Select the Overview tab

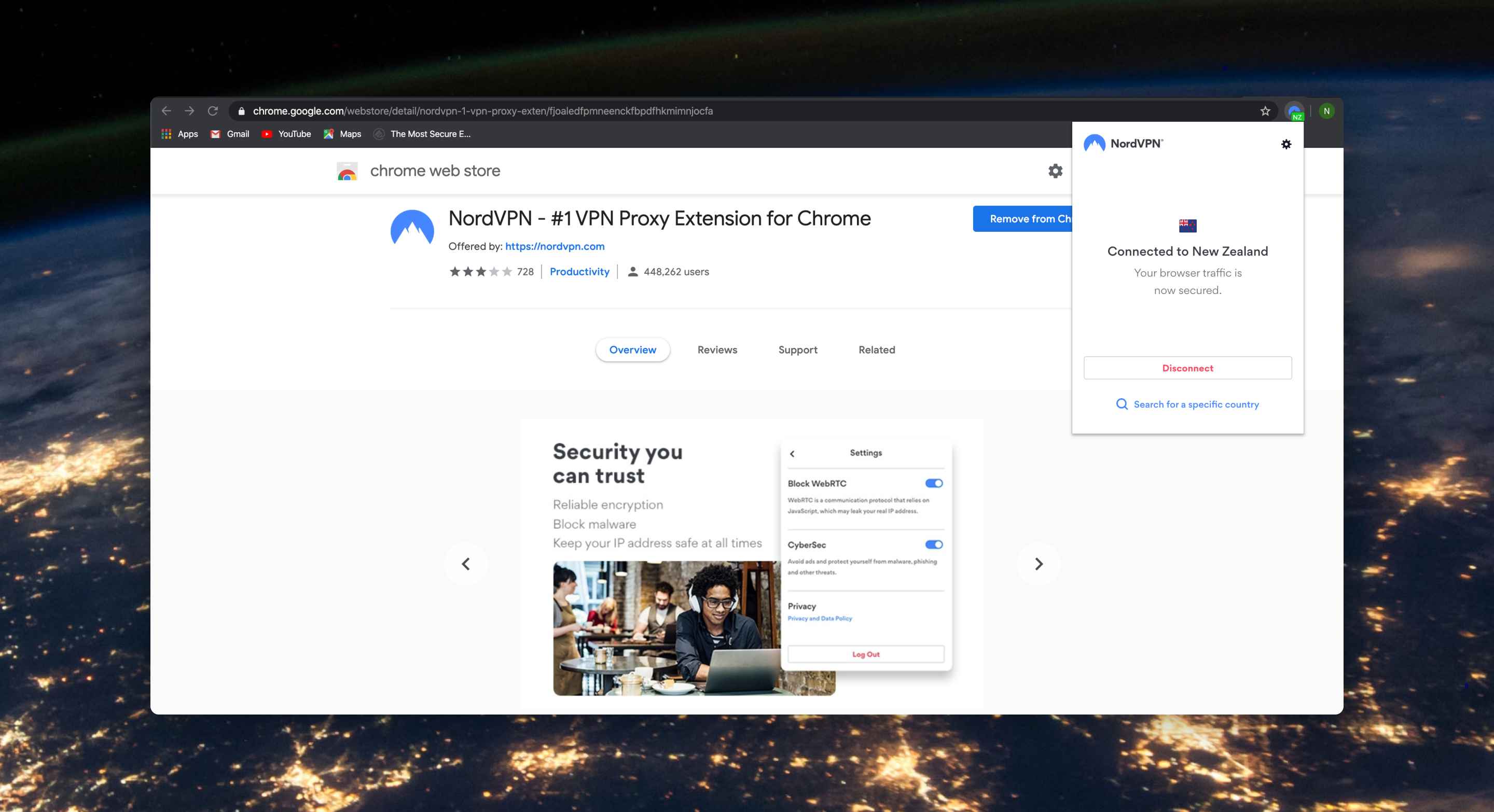pyautogui.click(x=632, y=349)
